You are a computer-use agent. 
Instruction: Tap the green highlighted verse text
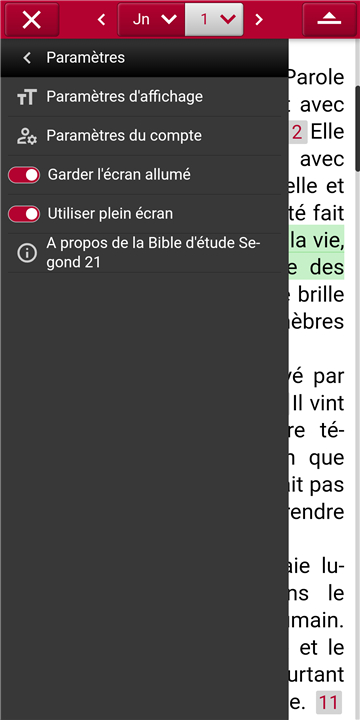[316, 252]
